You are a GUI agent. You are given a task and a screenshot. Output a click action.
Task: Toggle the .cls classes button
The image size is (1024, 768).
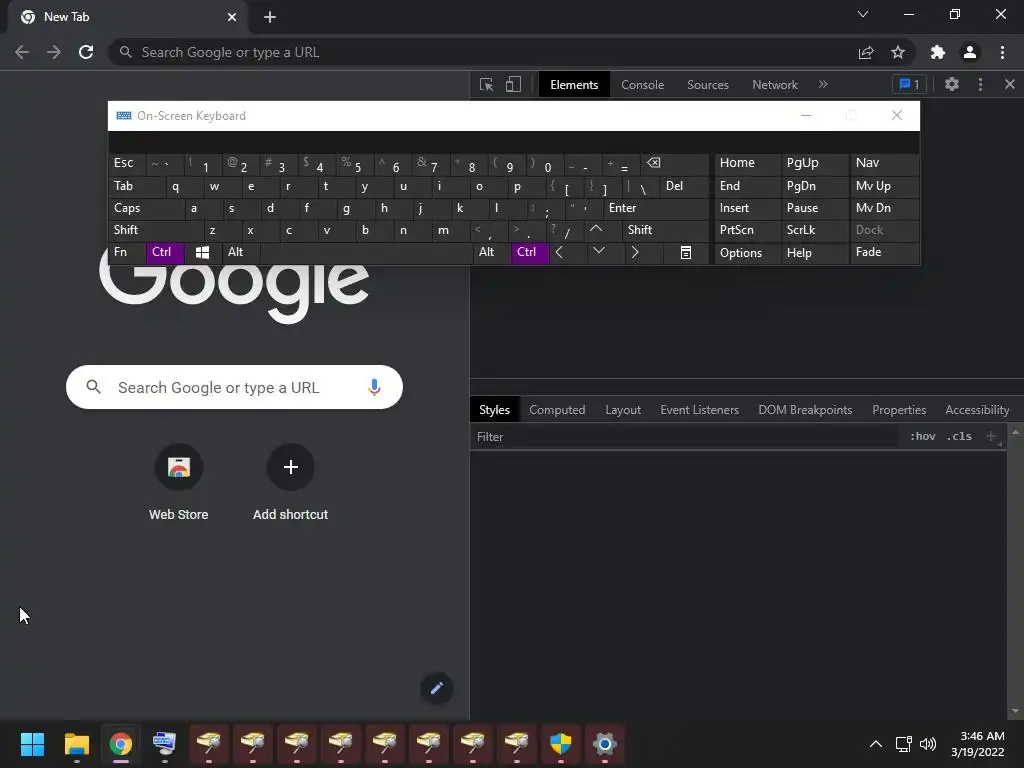click(959, 436)
